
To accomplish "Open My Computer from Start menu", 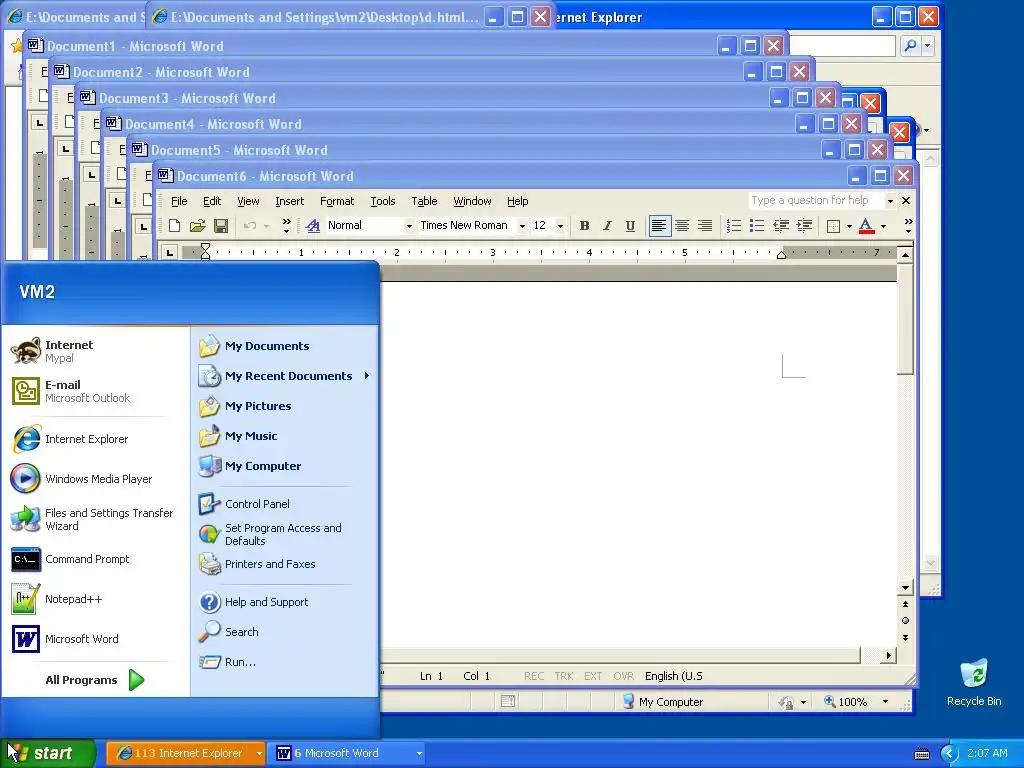I will pyautogui.click(x=285, y=466).
